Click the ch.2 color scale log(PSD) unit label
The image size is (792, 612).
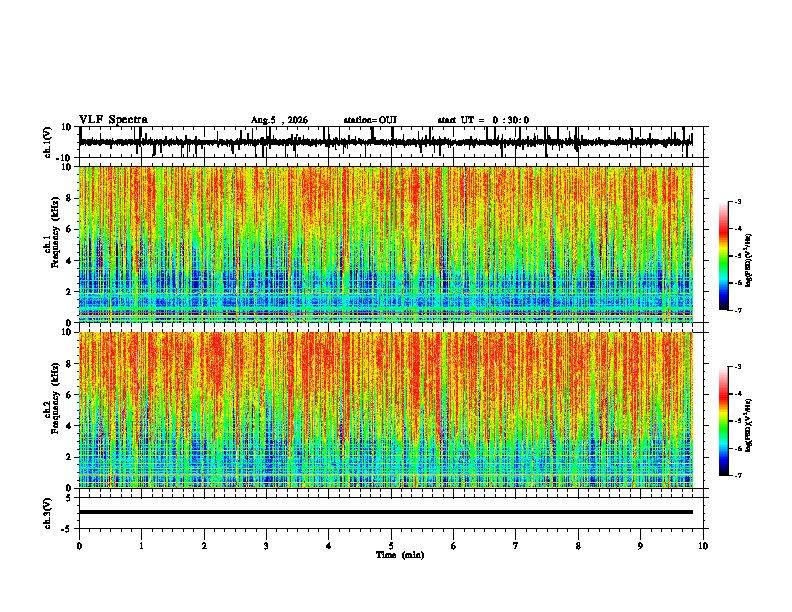pyautogui.click(x=749, y=426)
